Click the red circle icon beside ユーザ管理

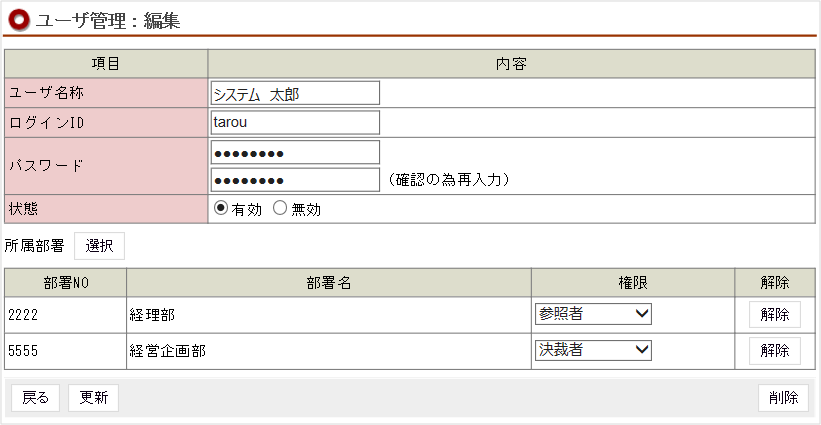click(19, 20)
